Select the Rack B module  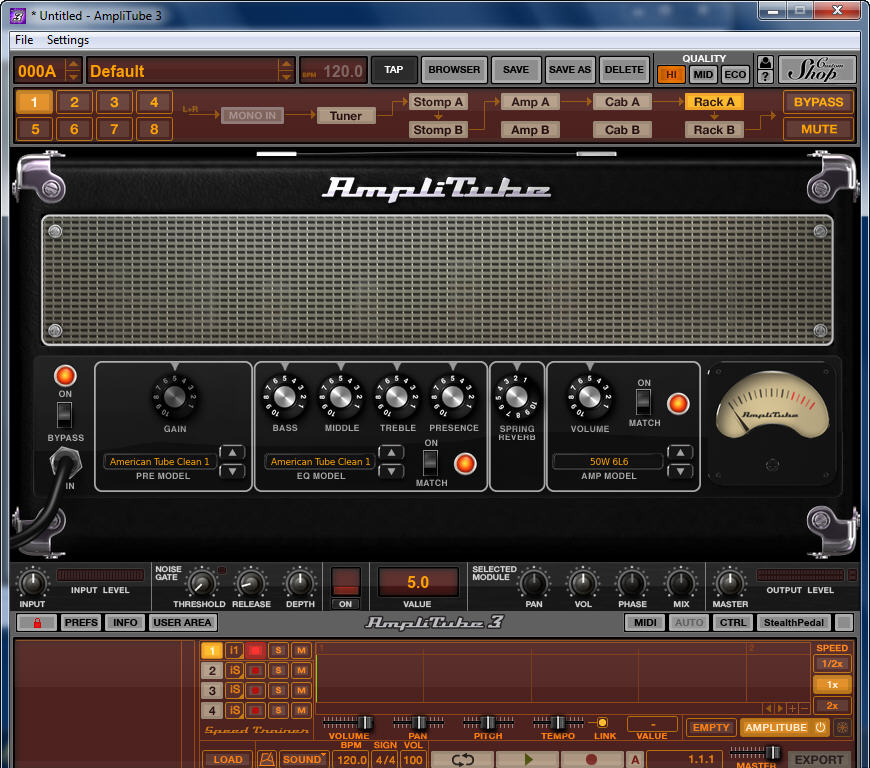(714, 130)
